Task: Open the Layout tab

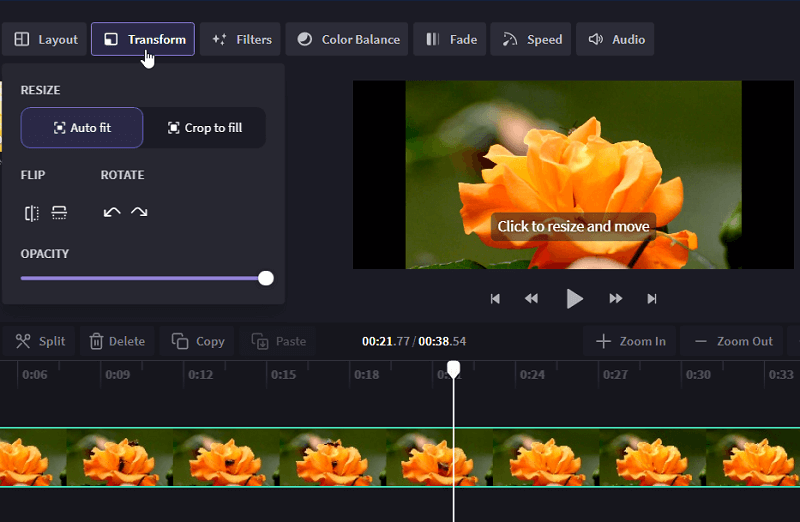Action: [x=45, y=39]
